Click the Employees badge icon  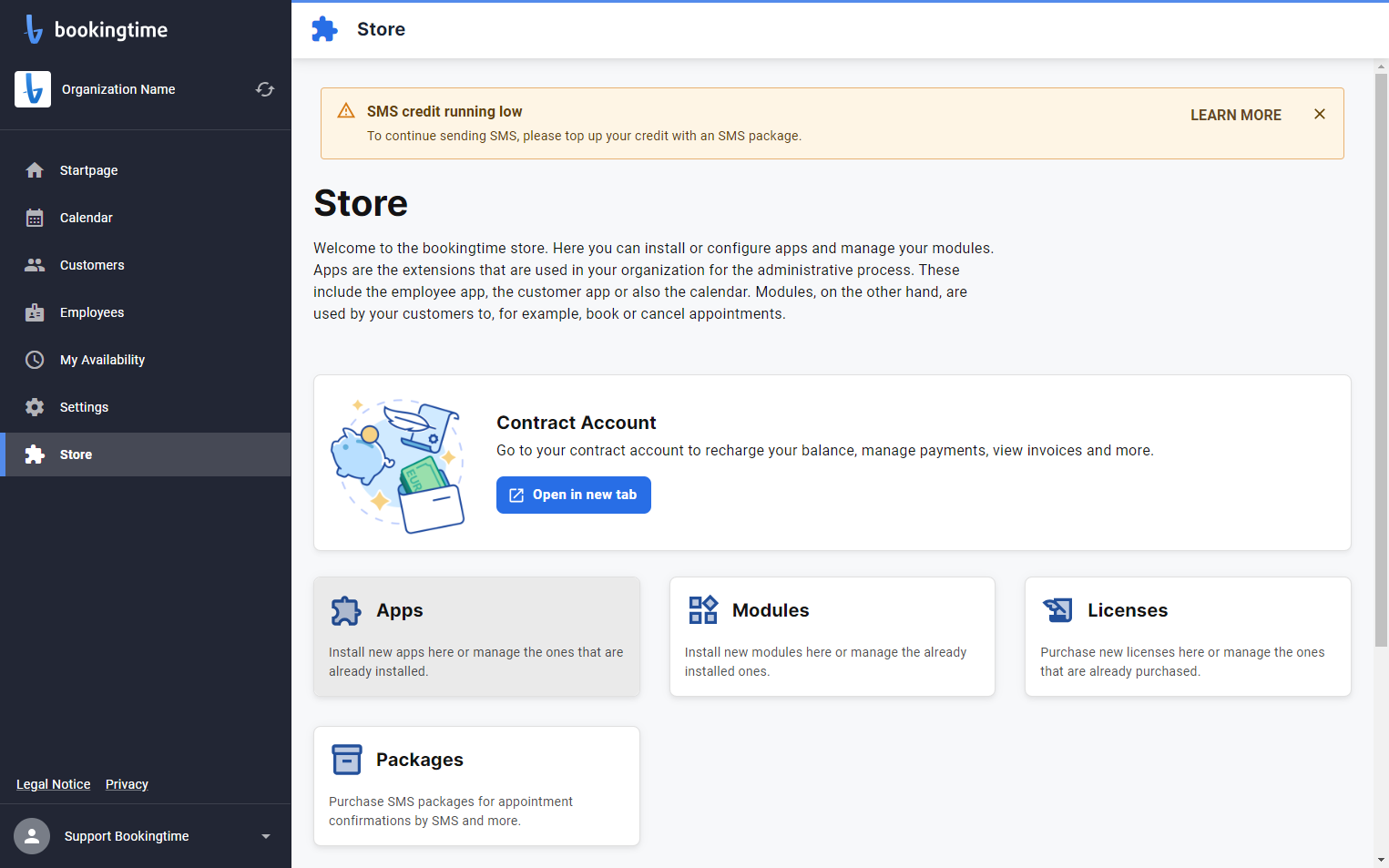tap(35, 312)
